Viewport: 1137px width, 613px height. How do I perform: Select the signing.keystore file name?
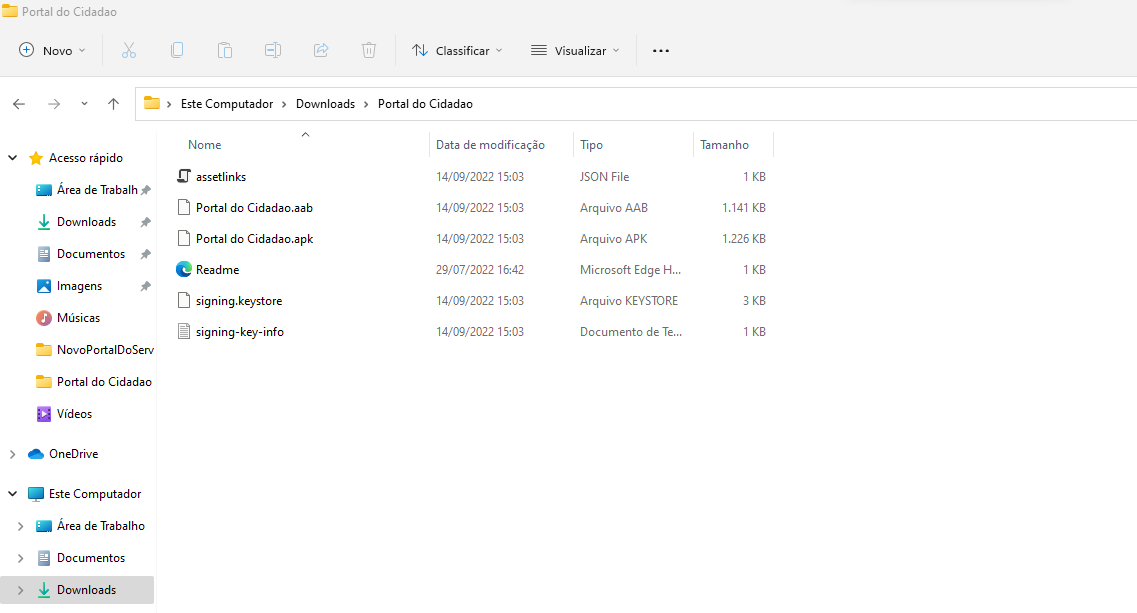coord(239,300)
